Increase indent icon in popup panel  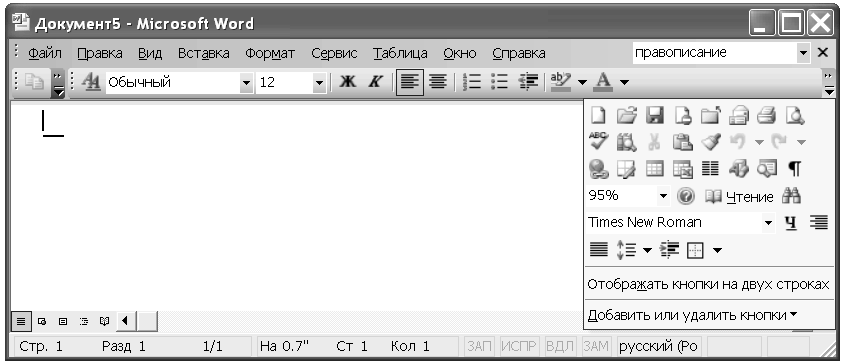pyautogui.click(x=670, y=249)
